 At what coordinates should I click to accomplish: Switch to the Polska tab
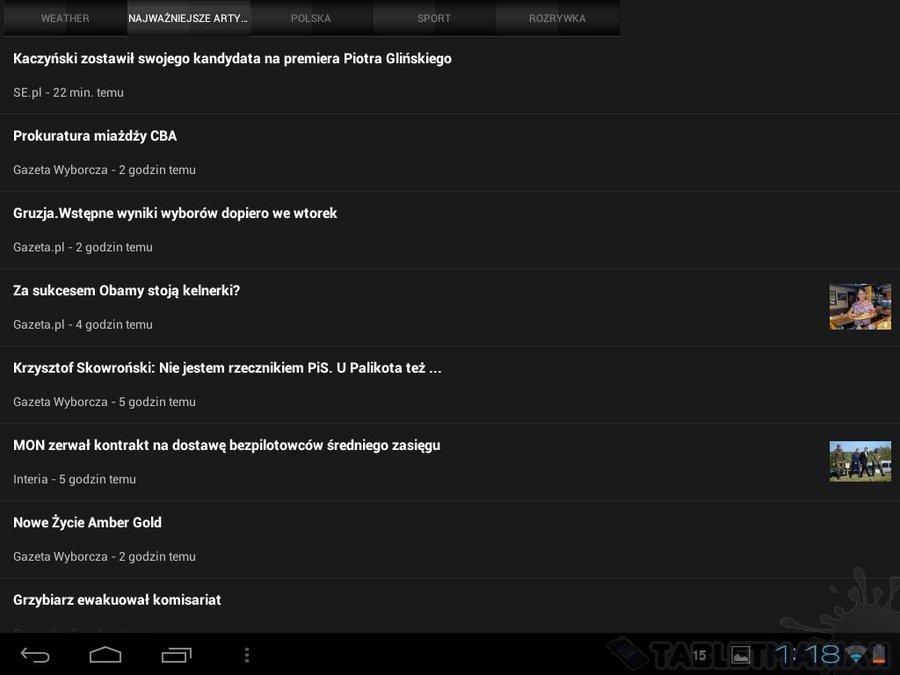[311, 18]
